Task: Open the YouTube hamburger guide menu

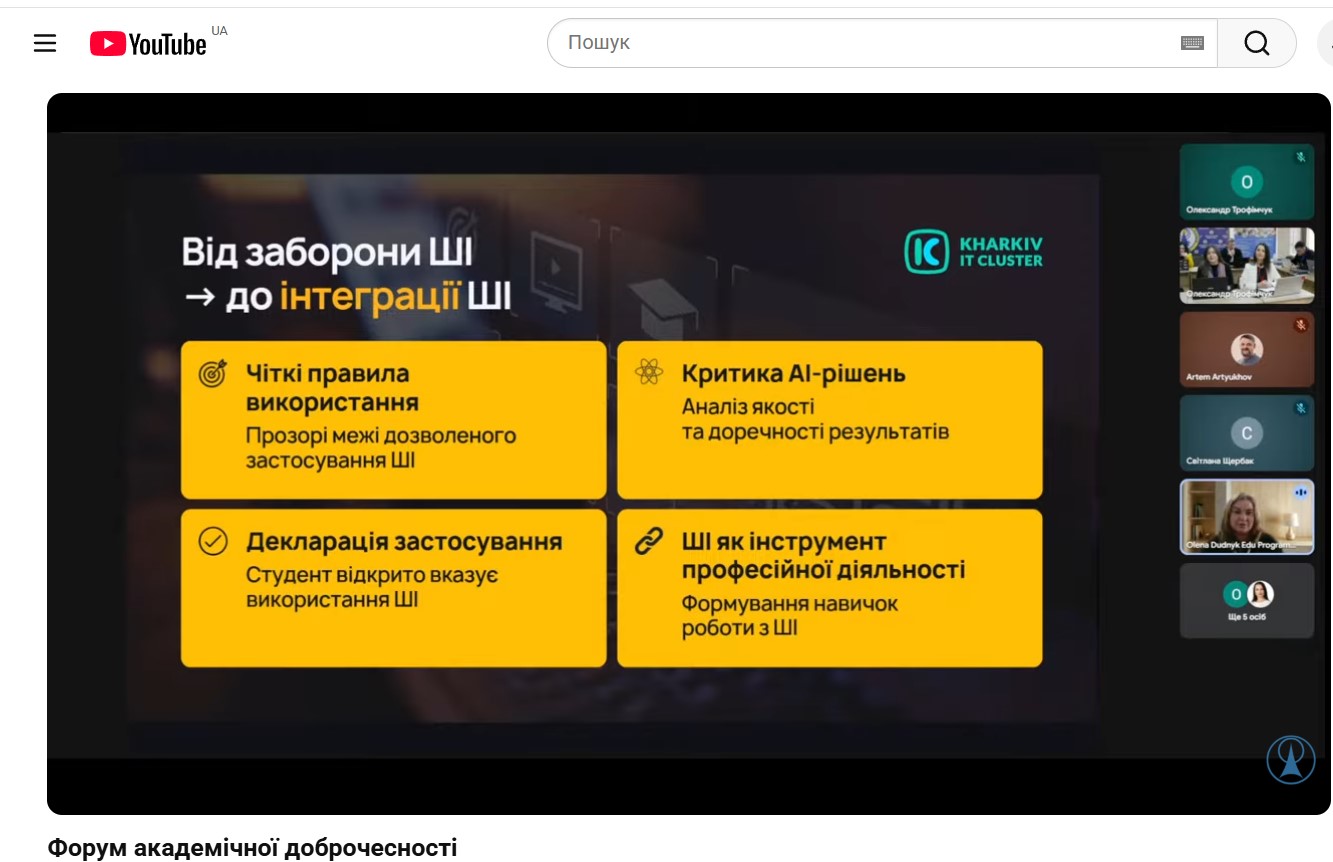Action: [x=45, y=43]
